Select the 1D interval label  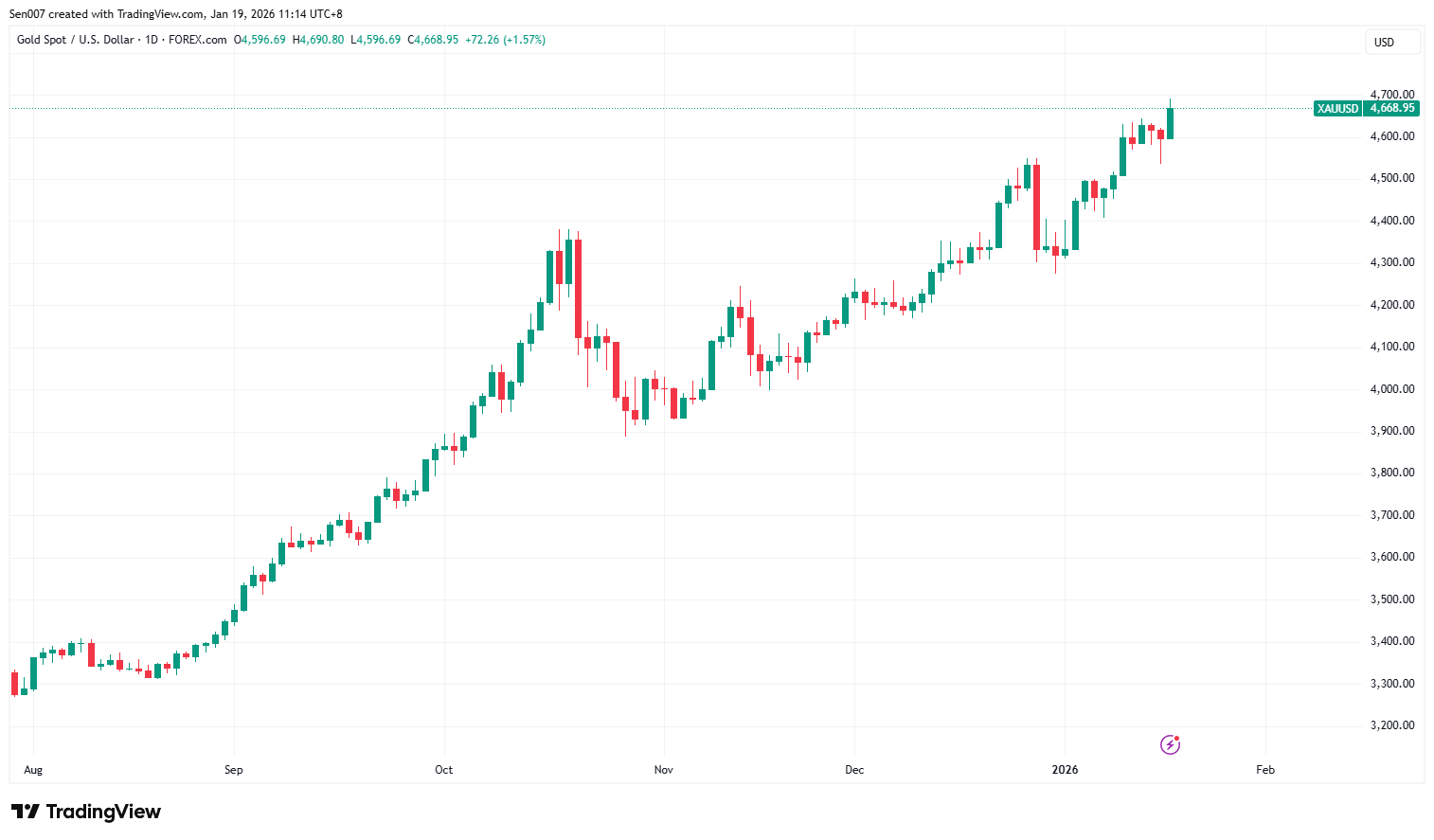[152, 40]
